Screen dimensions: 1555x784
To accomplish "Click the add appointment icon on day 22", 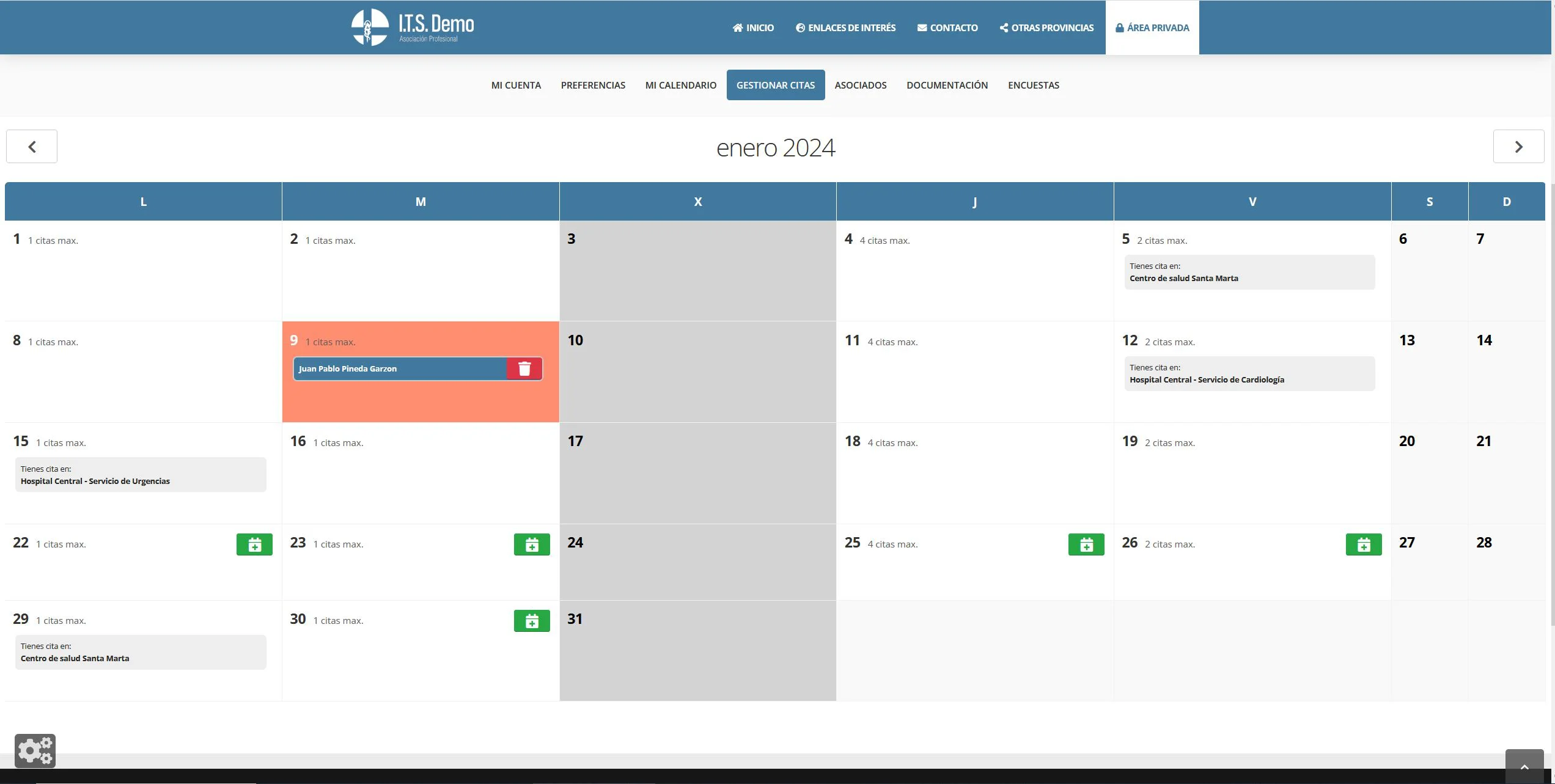I will (x=254, y=544).
